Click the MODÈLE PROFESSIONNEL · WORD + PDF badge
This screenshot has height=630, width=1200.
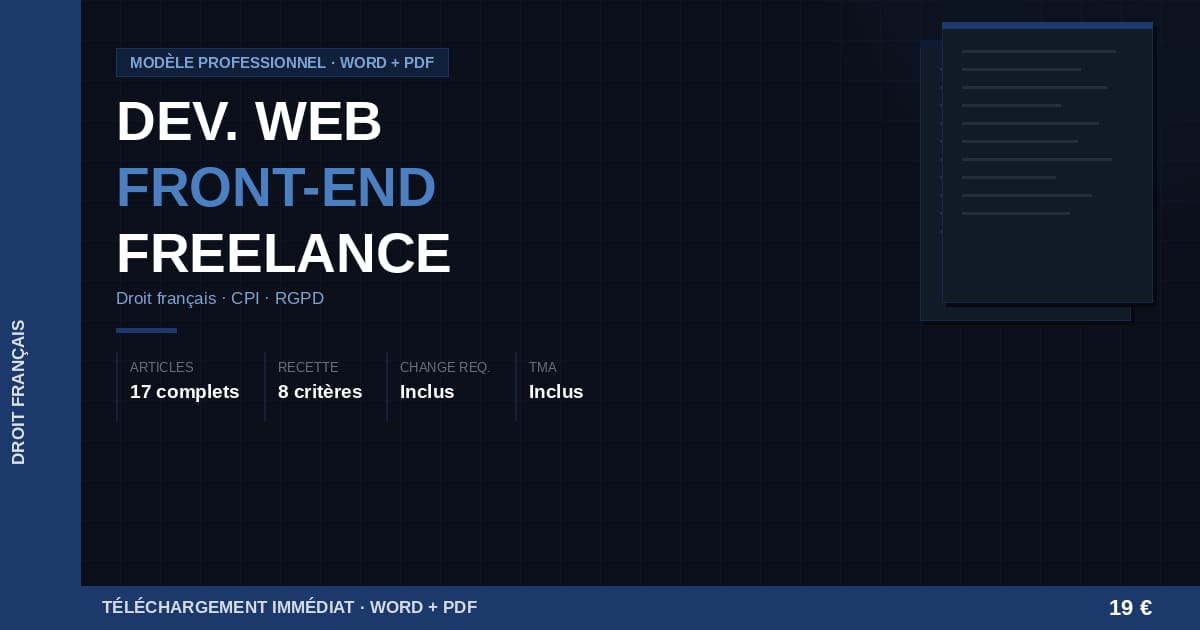(282, 62)
